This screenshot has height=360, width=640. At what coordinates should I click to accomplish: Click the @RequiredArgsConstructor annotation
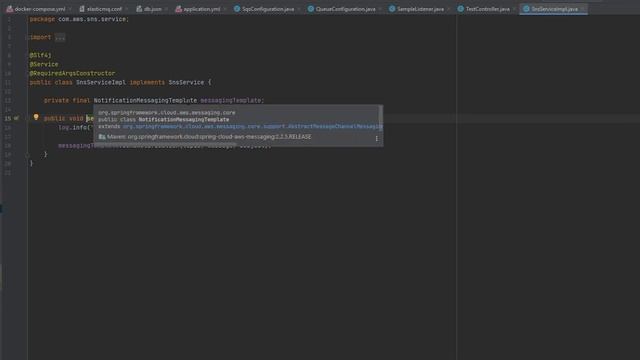(x=72, y=73)
